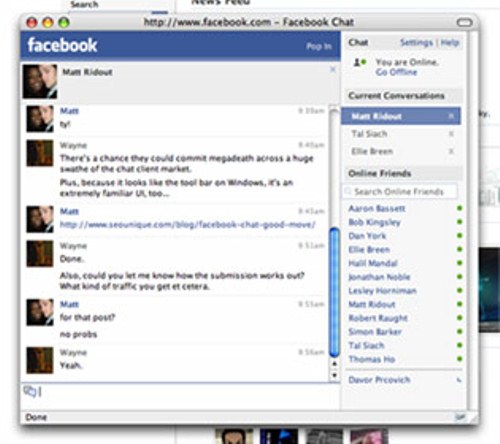Viewport: 500px width, 444px height.
Task: Close Matt Ridout conversation in sidebar
Action: click(x=451, y=116)
